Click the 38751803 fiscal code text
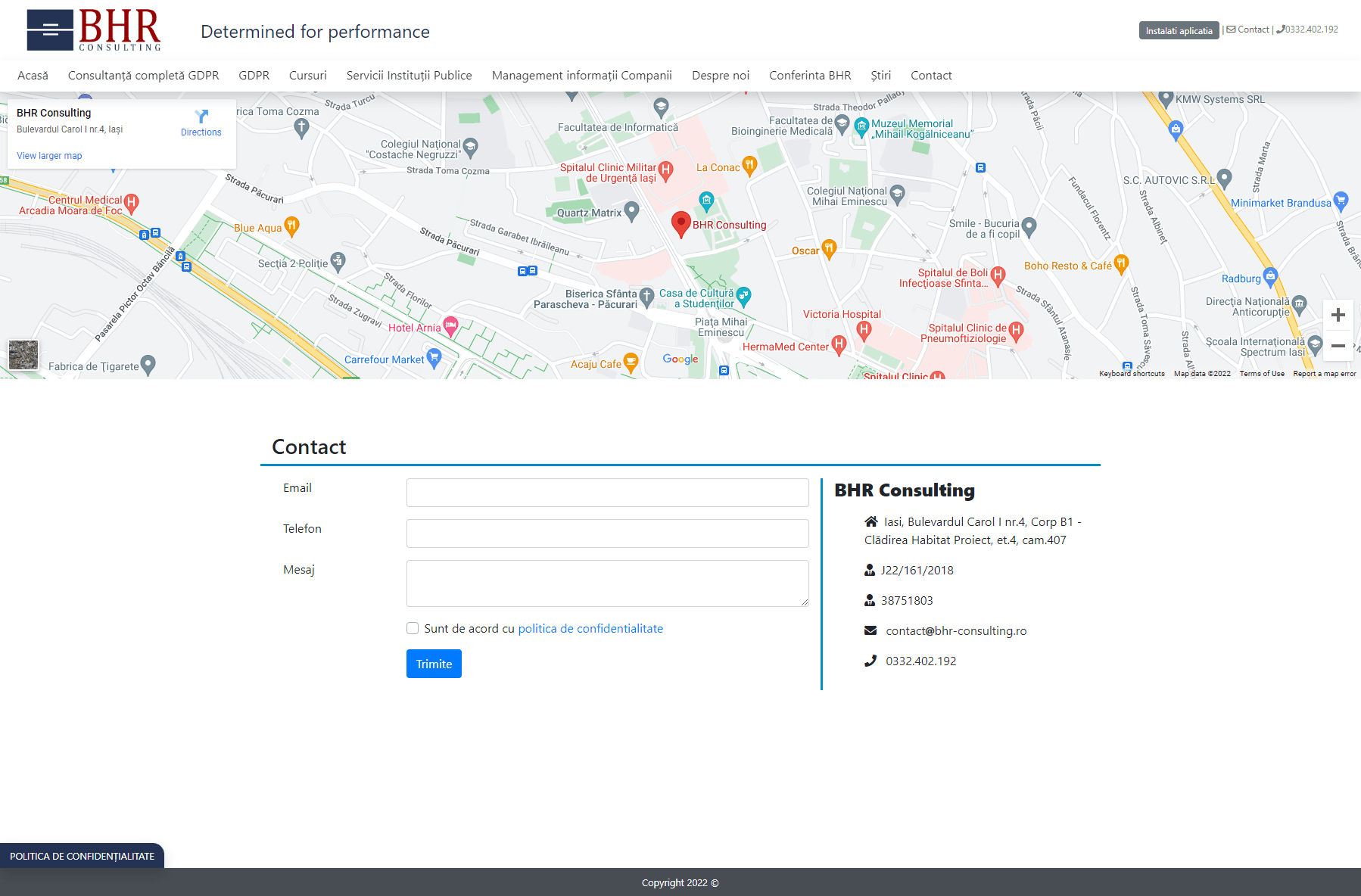 point(907,600)
